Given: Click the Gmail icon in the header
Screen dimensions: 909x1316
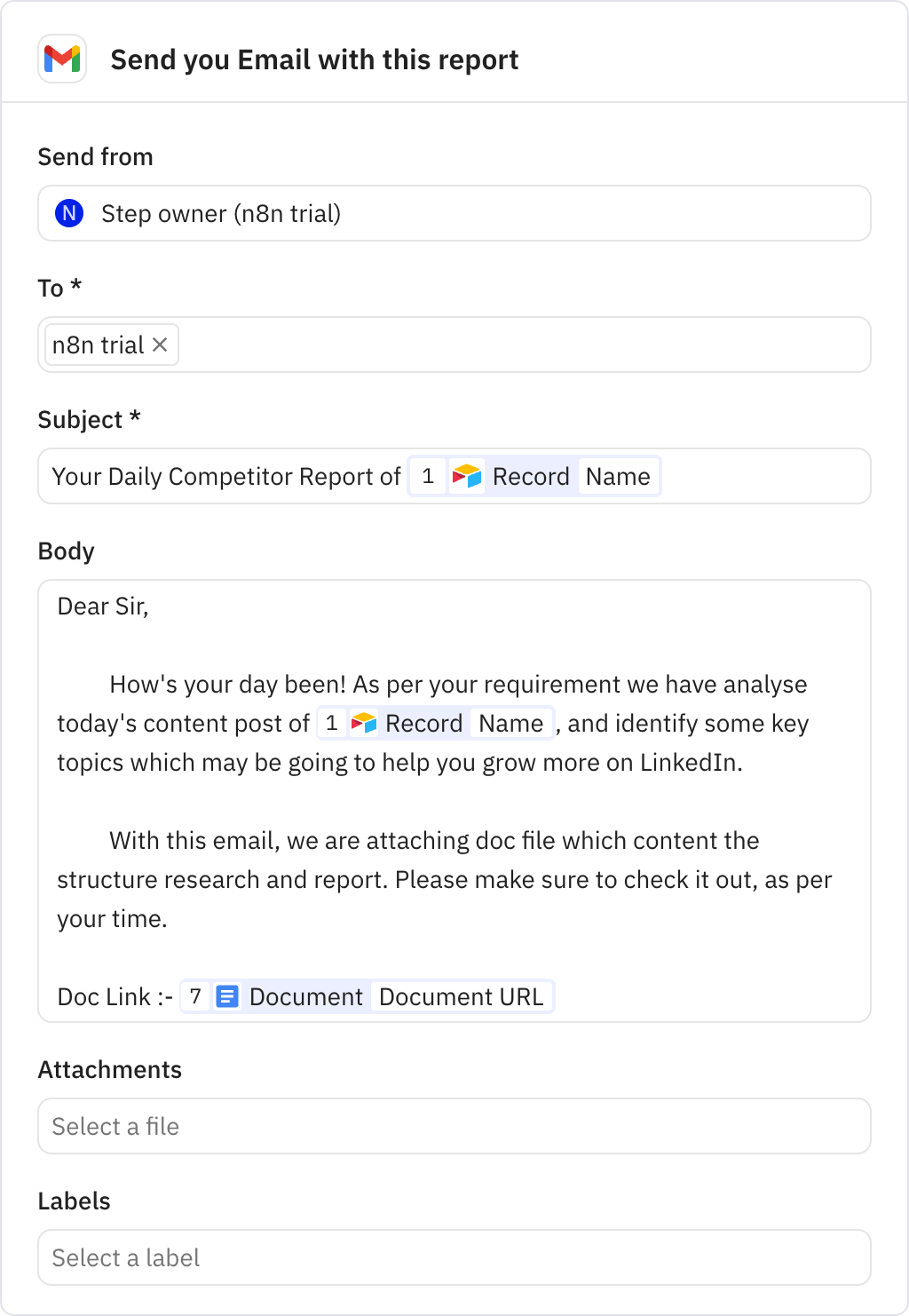Looking at the screenshot, I should (61, 59).
